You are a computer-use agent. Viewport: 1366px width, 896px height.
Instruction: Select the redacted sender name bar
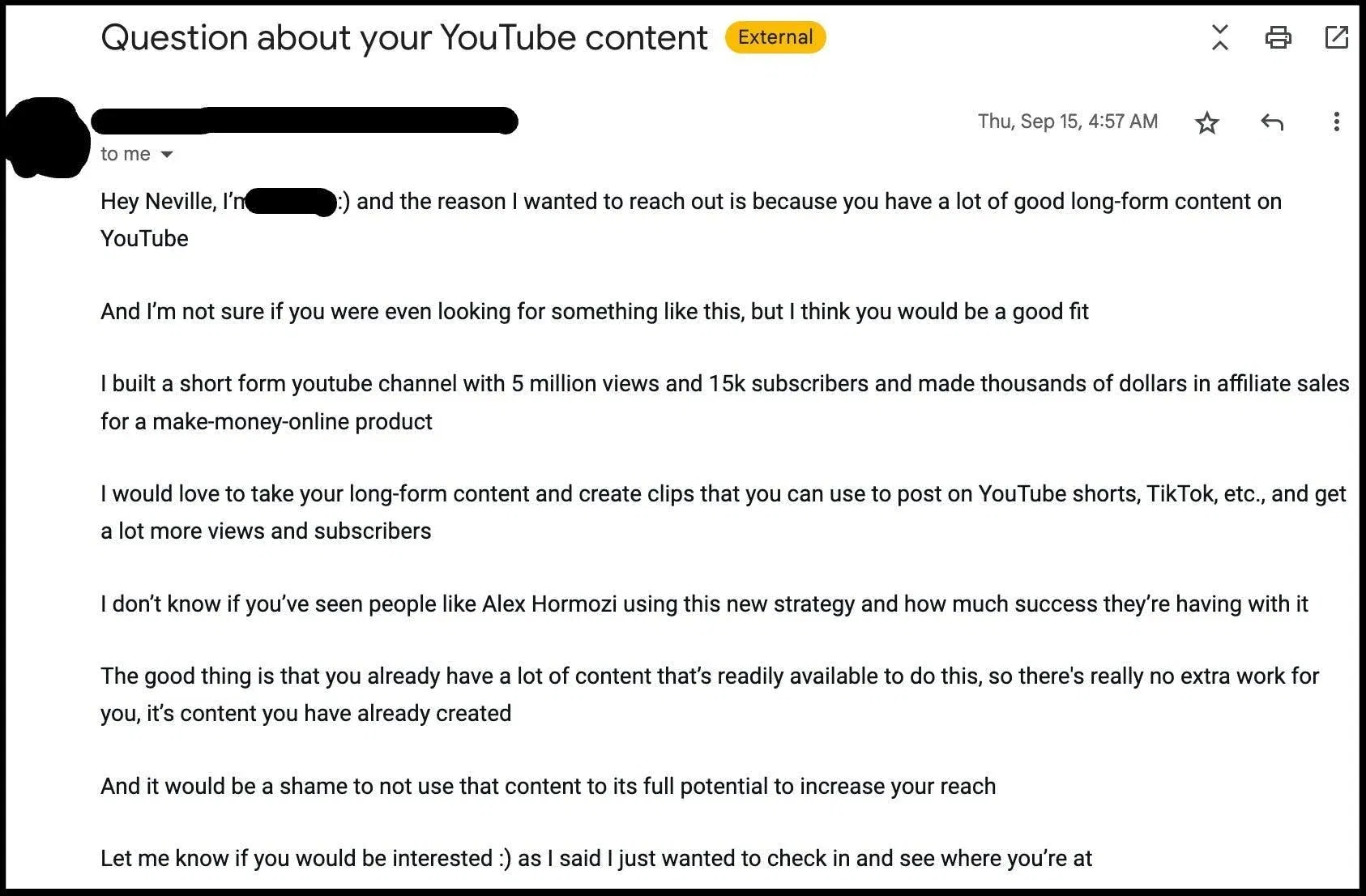point(305,121)
